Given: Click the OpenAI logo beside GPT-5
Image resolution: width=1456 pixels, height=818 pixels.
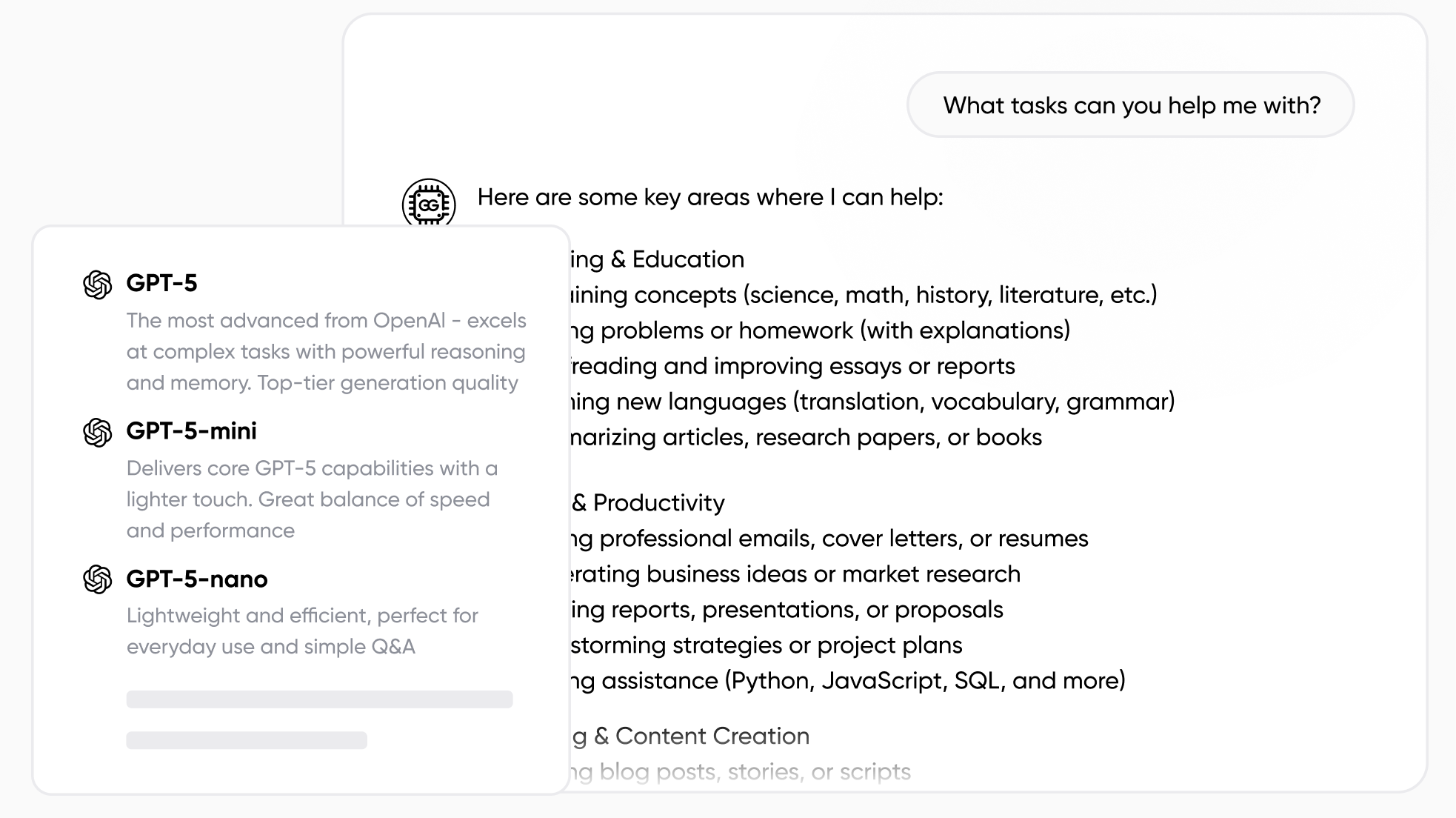Looking at the screenshot, I should [x=97, y=284].
